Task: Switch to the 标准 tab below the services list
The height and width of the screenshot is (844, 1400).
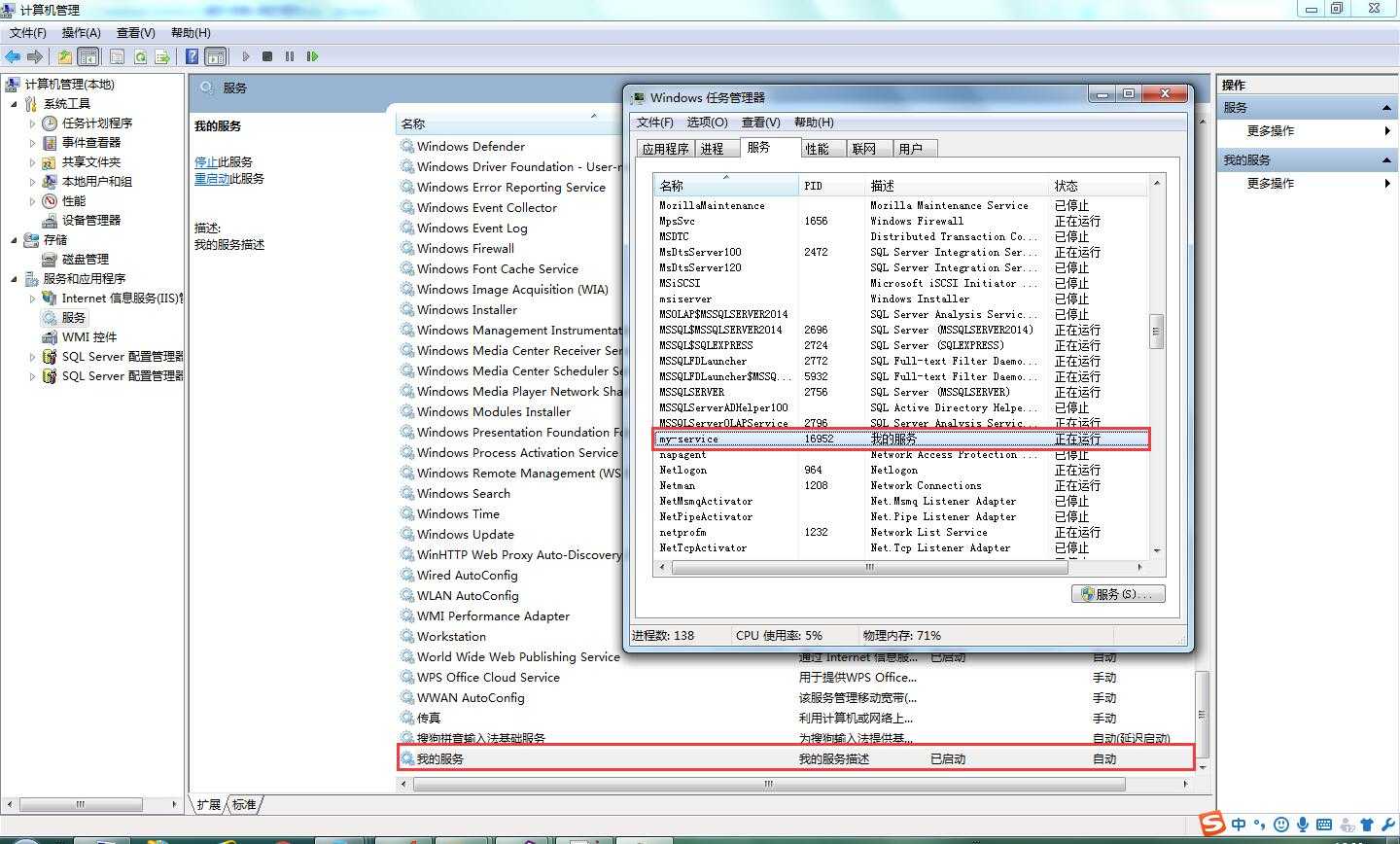Action: pyautogui.click(x=244, y=805)
